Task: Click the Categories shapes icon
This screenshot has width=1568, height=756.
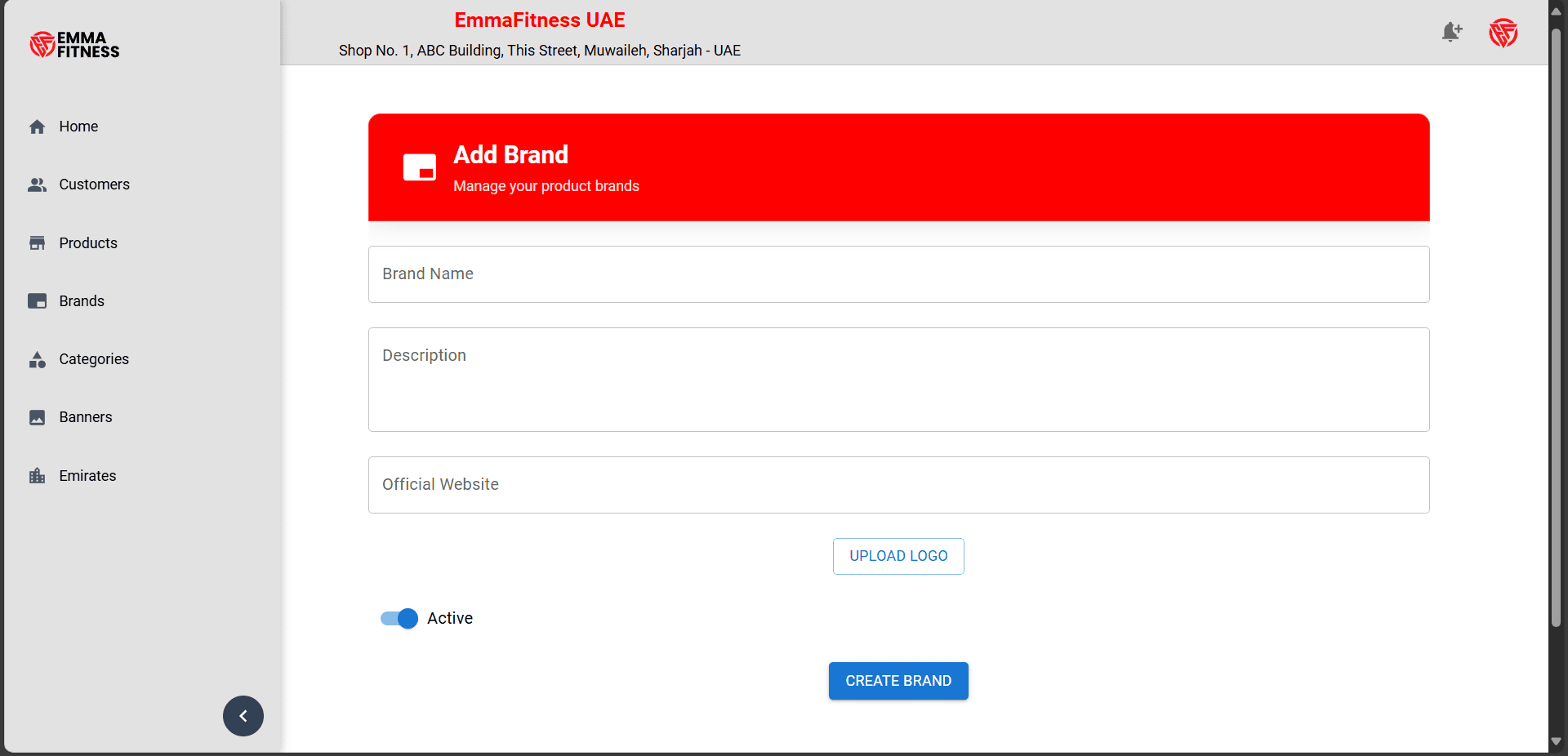Action: coord(37,359)
